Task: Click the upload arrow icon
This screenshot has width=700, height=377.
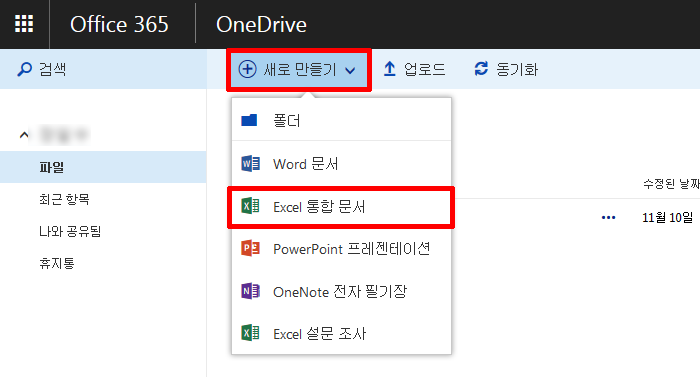Action: coord(389,69)
